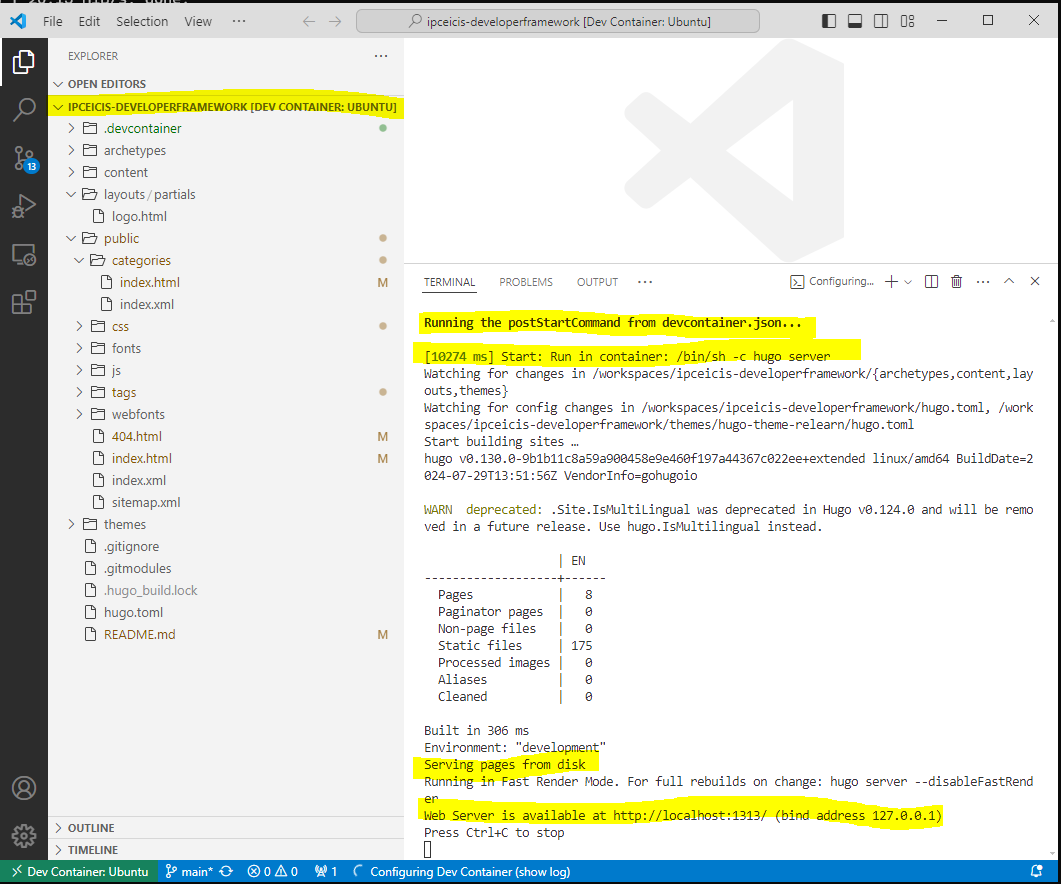Open the Extensions view
Image resolution: width=1061 pixels, height=884 pixels.
24,303
